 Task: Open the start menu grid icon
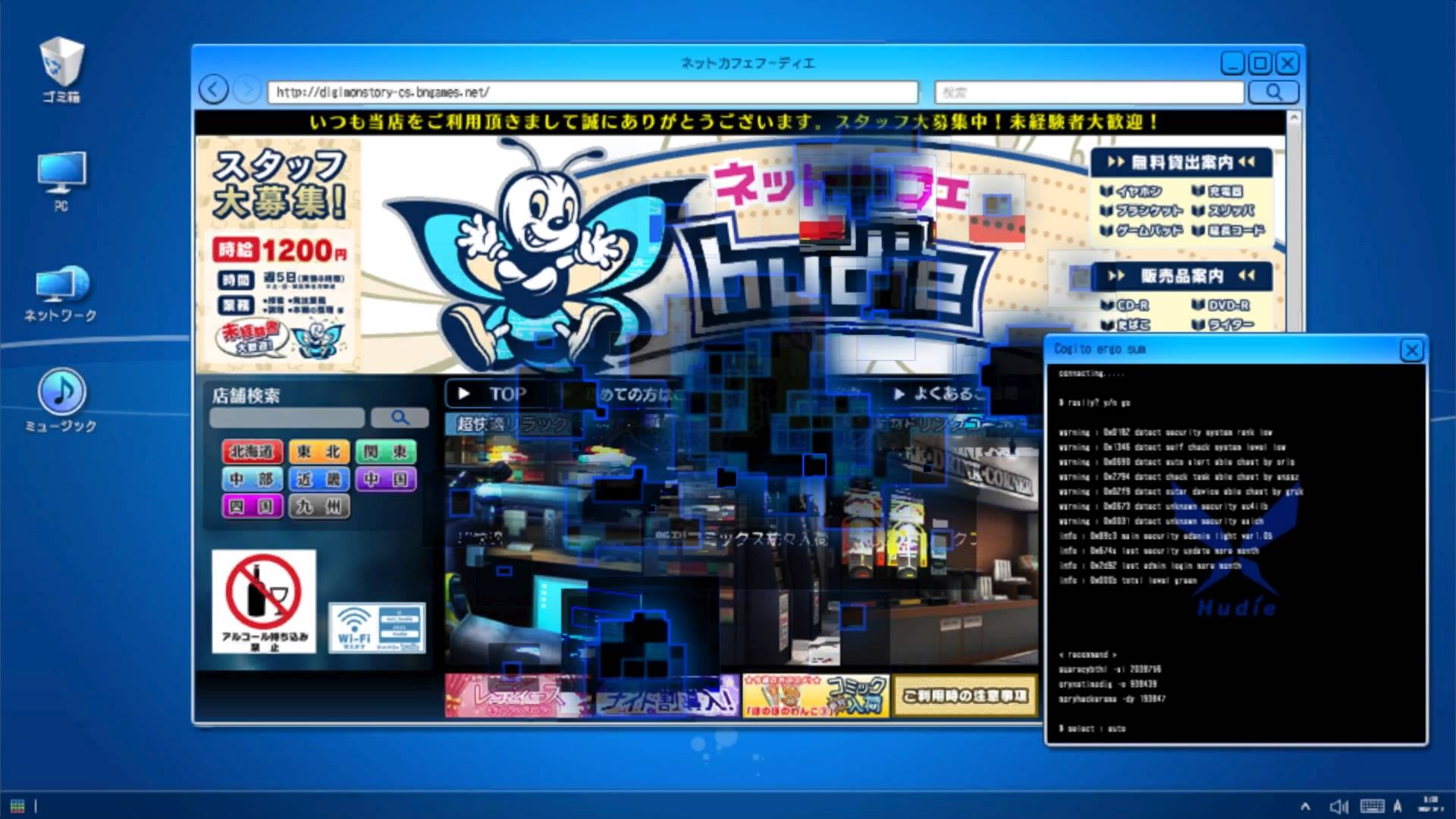pyautogui.click(x=17, y=805)
